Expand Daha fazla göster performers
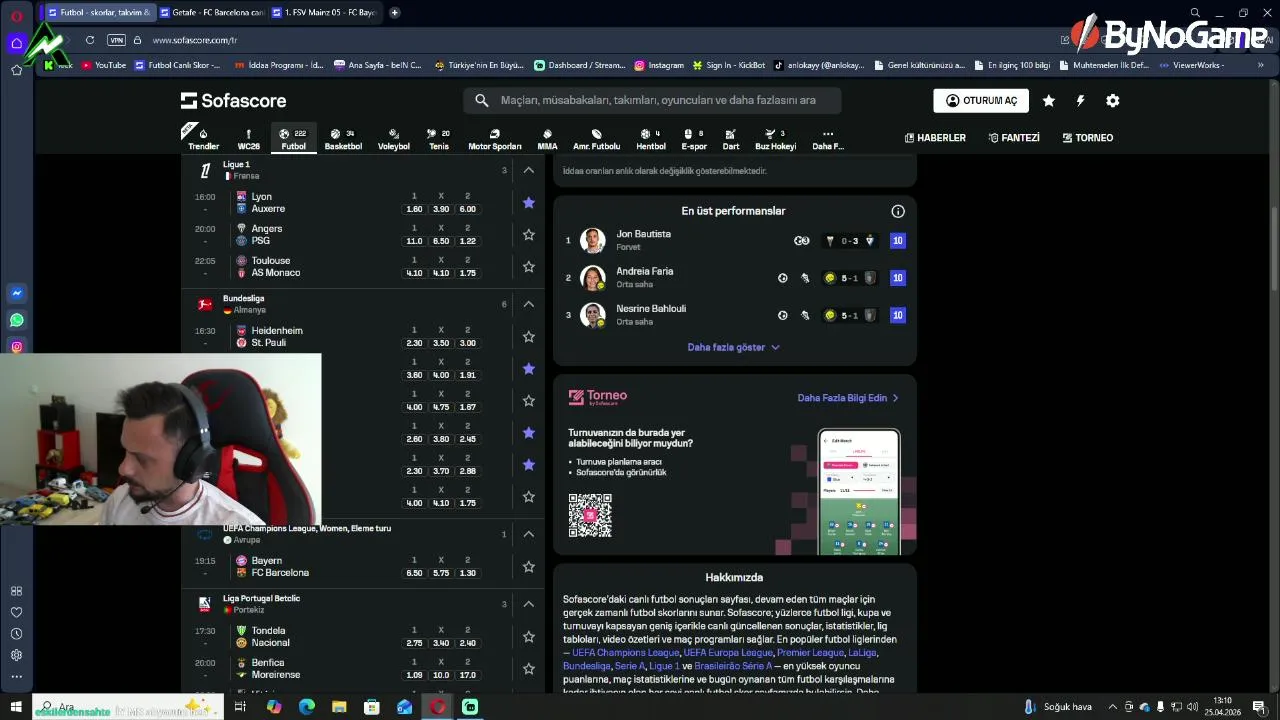The width and height of the screenshot is (1280, 720). [733, 347]
